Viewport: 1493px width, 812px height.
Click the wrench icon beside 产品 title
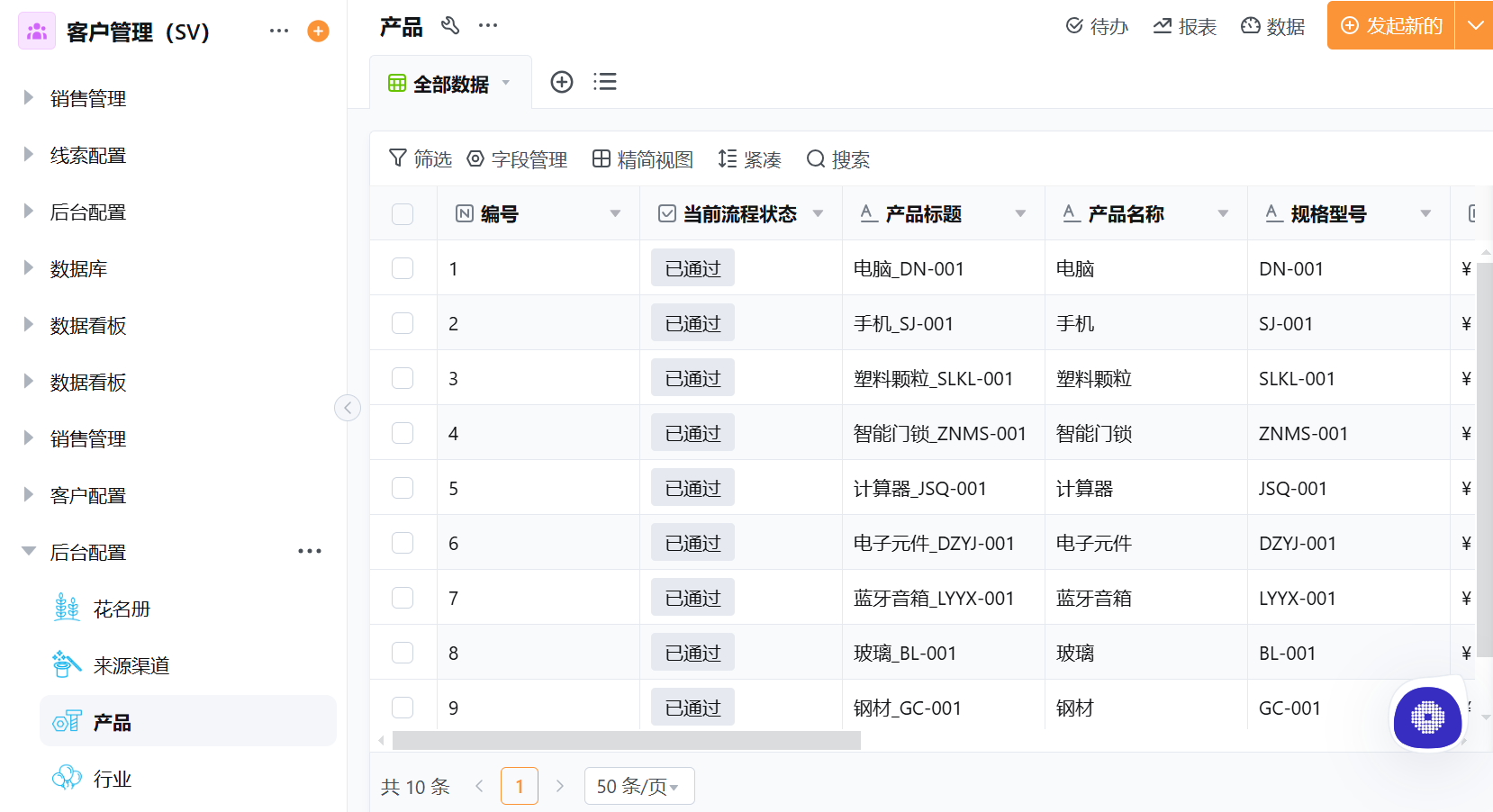(x=452, y=25)
